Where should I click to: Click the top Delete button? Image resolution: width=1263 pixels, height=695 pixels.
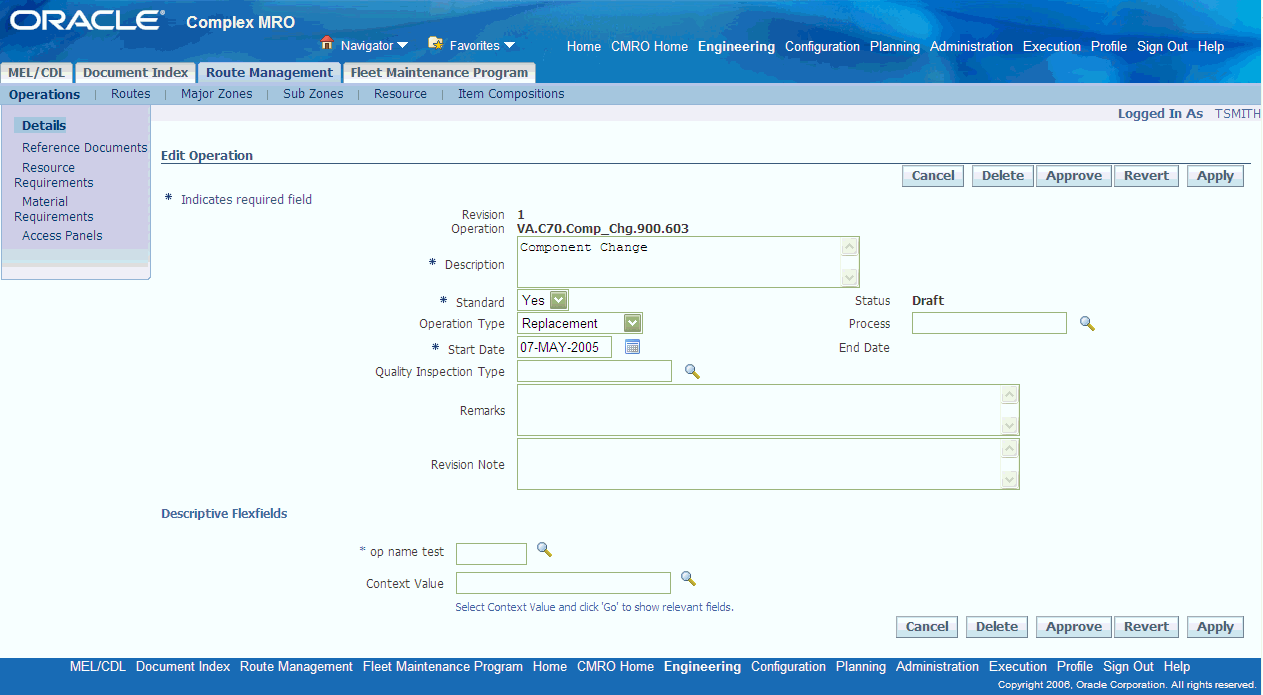(1003, 176)
